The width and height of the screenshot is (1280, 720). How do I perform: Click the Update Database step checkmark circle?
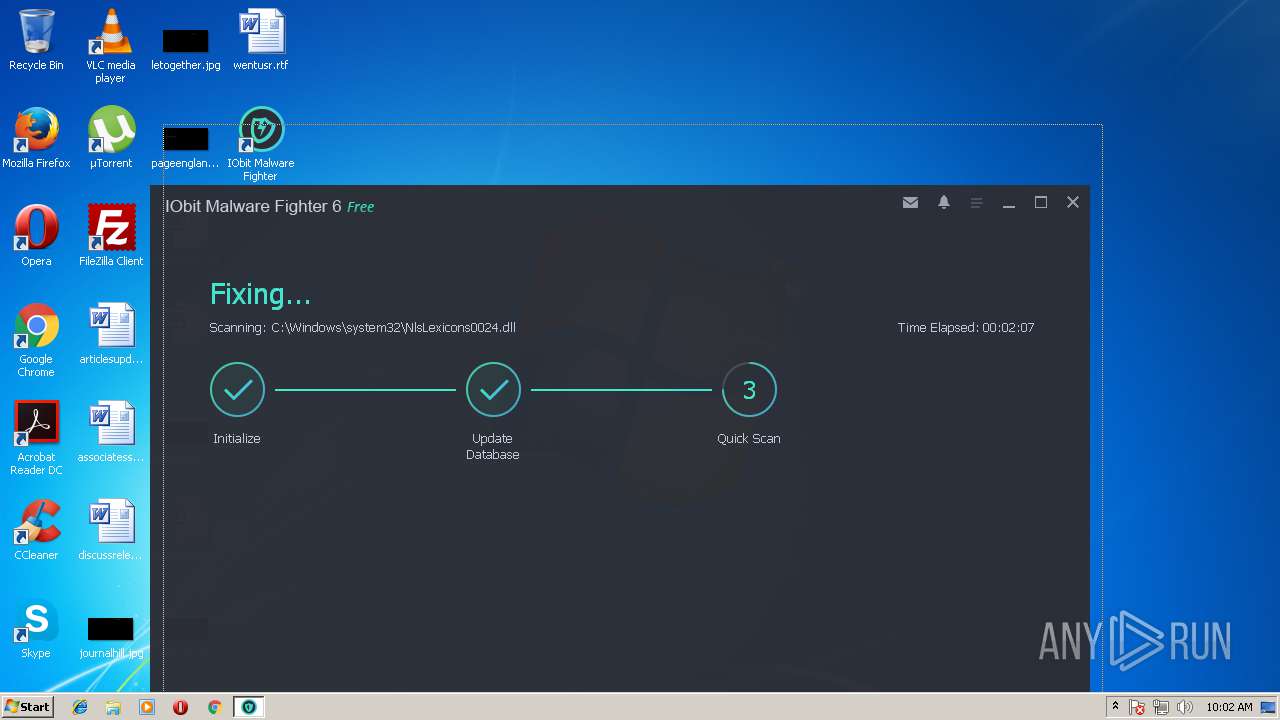pyautogui.click(x=493, y=390)
